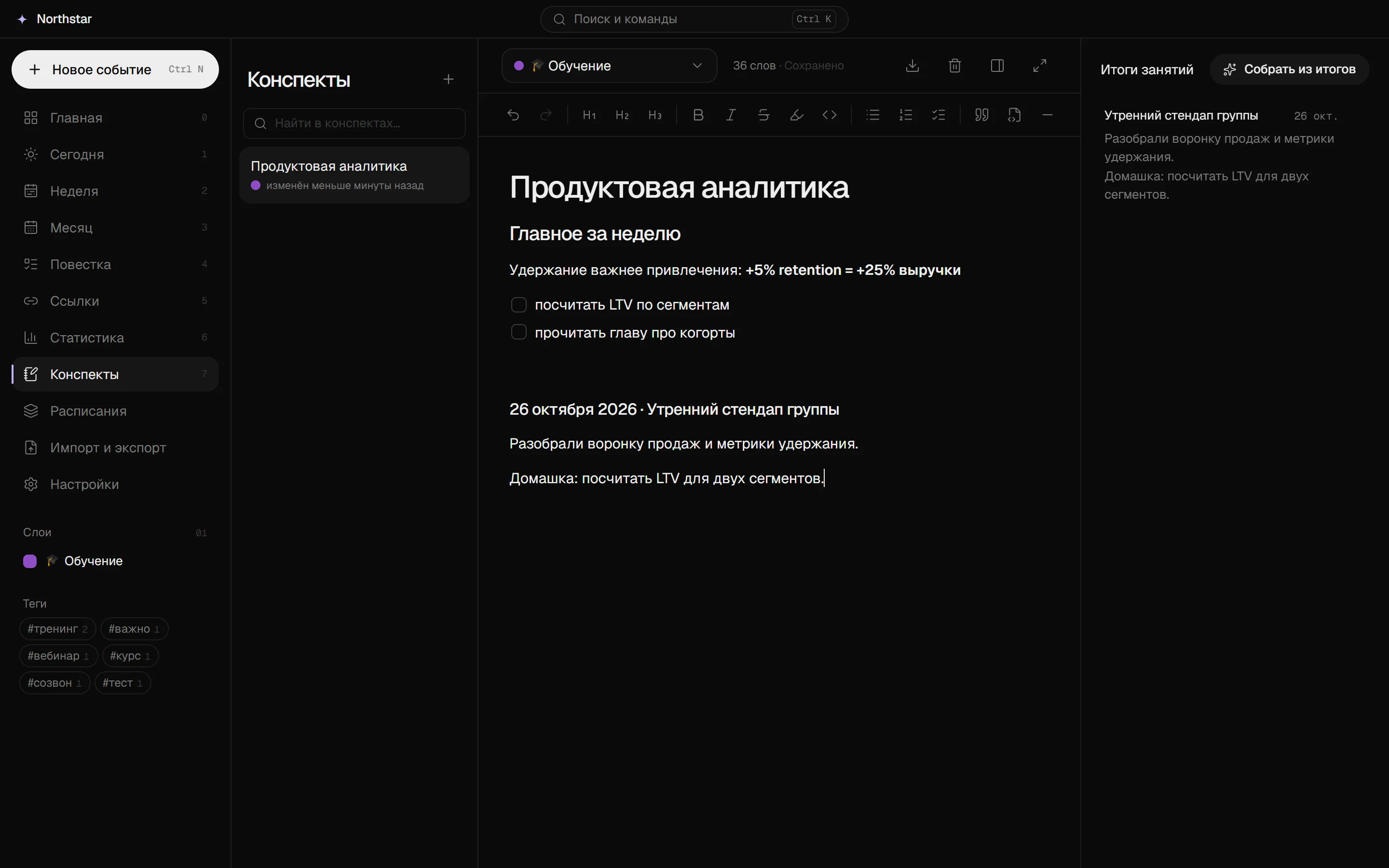The image size is (1389, 868).
Task: Click the Поиск и команды search field
Action: point(694,19)
